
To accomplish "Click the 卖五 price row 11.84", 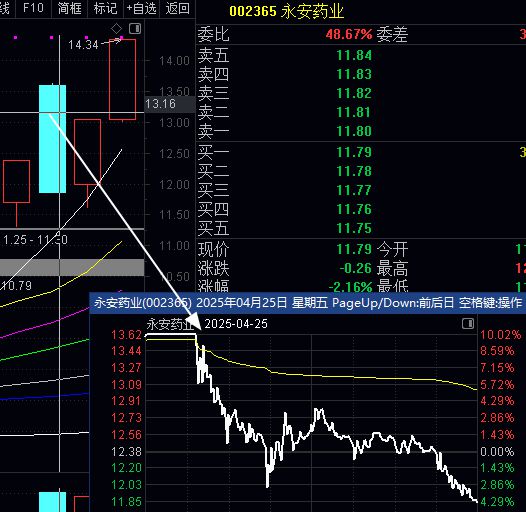I will tap(361, 55).
